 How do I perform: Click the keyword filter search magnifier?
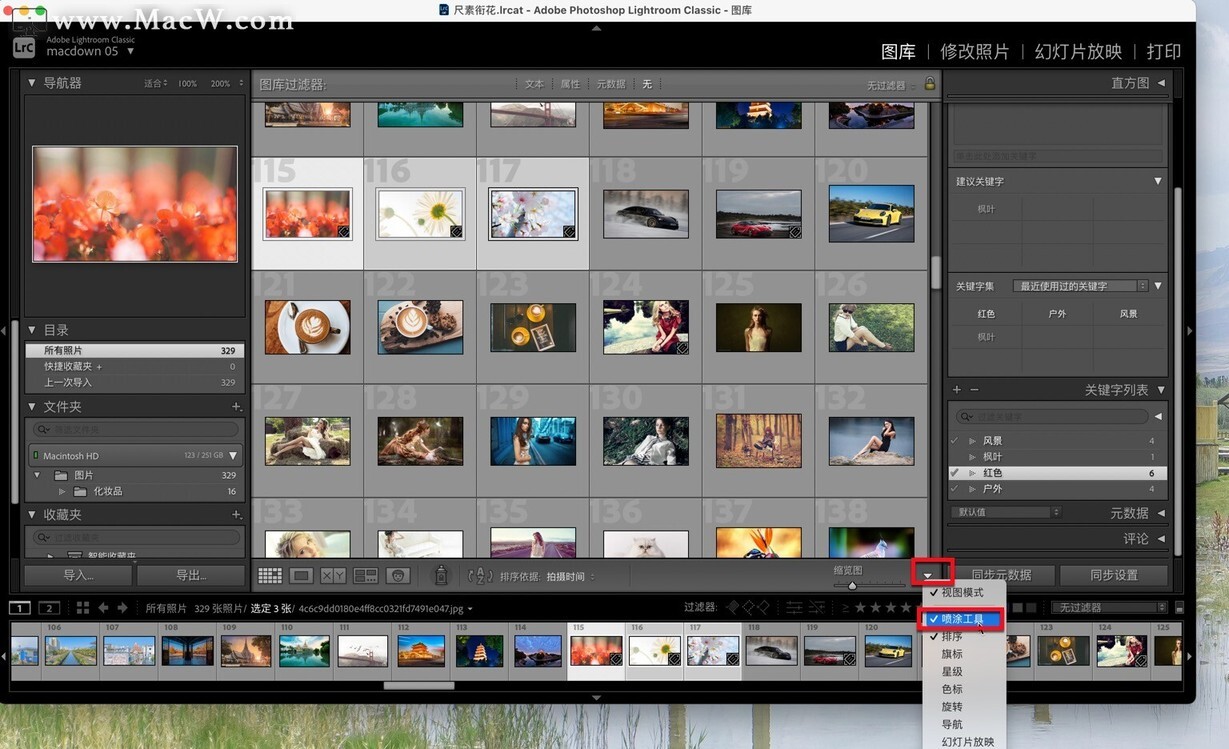click(x=964, y=416)
